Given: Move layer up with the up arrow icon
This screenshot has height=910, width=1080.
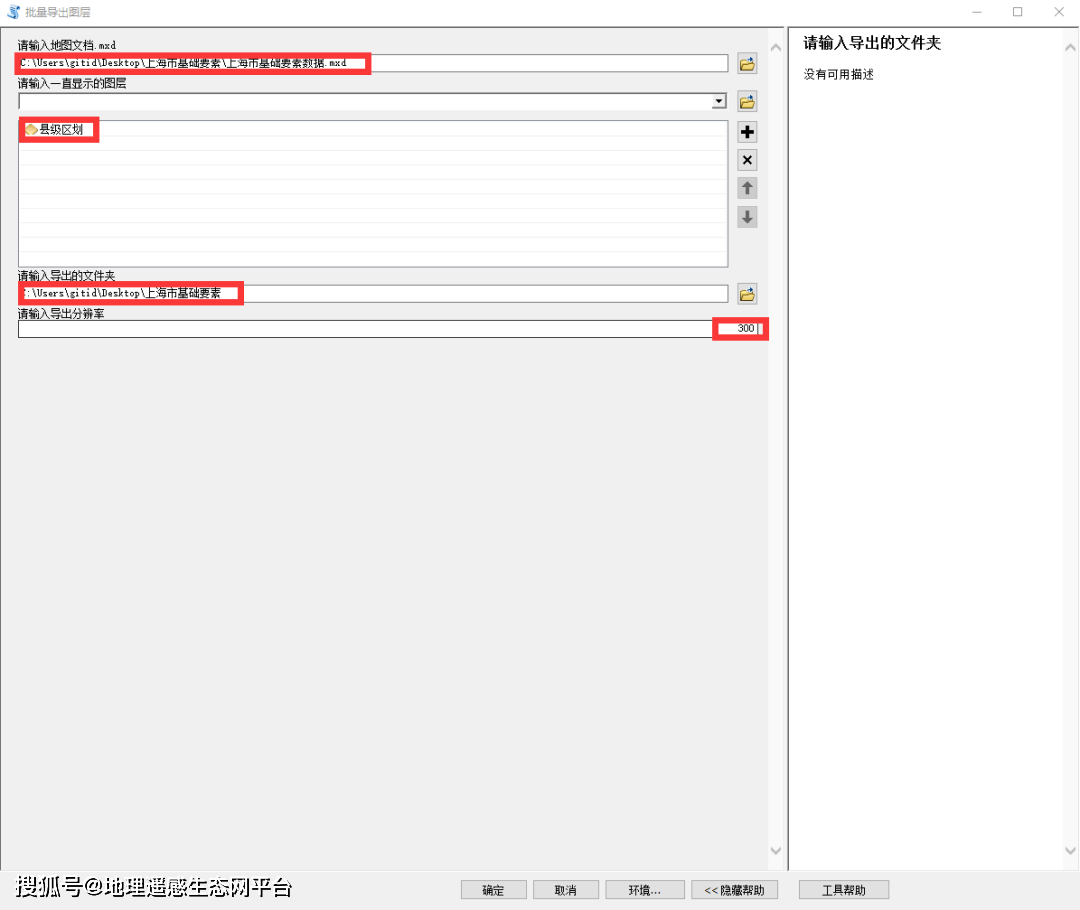Looking at the screenshot, I should (x=747, y=188).
